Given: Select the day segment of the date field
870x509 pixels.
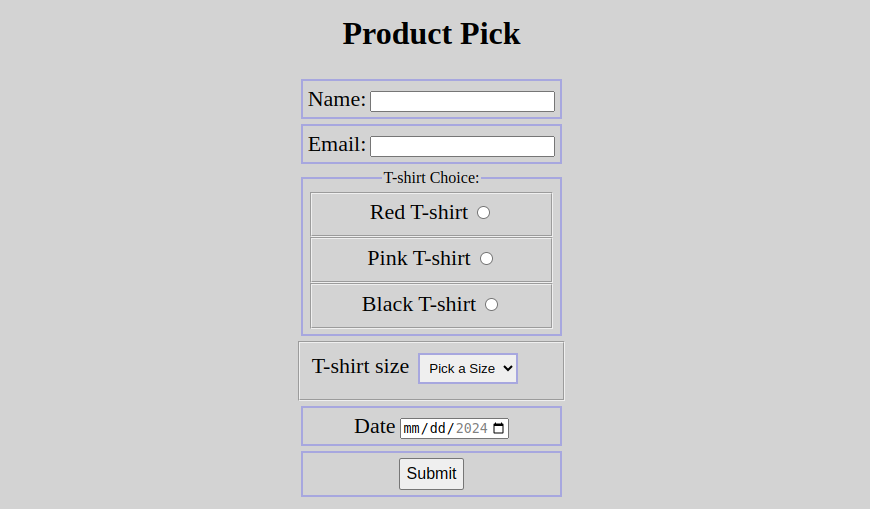Looking at the screenshot, I should [438, 428].
